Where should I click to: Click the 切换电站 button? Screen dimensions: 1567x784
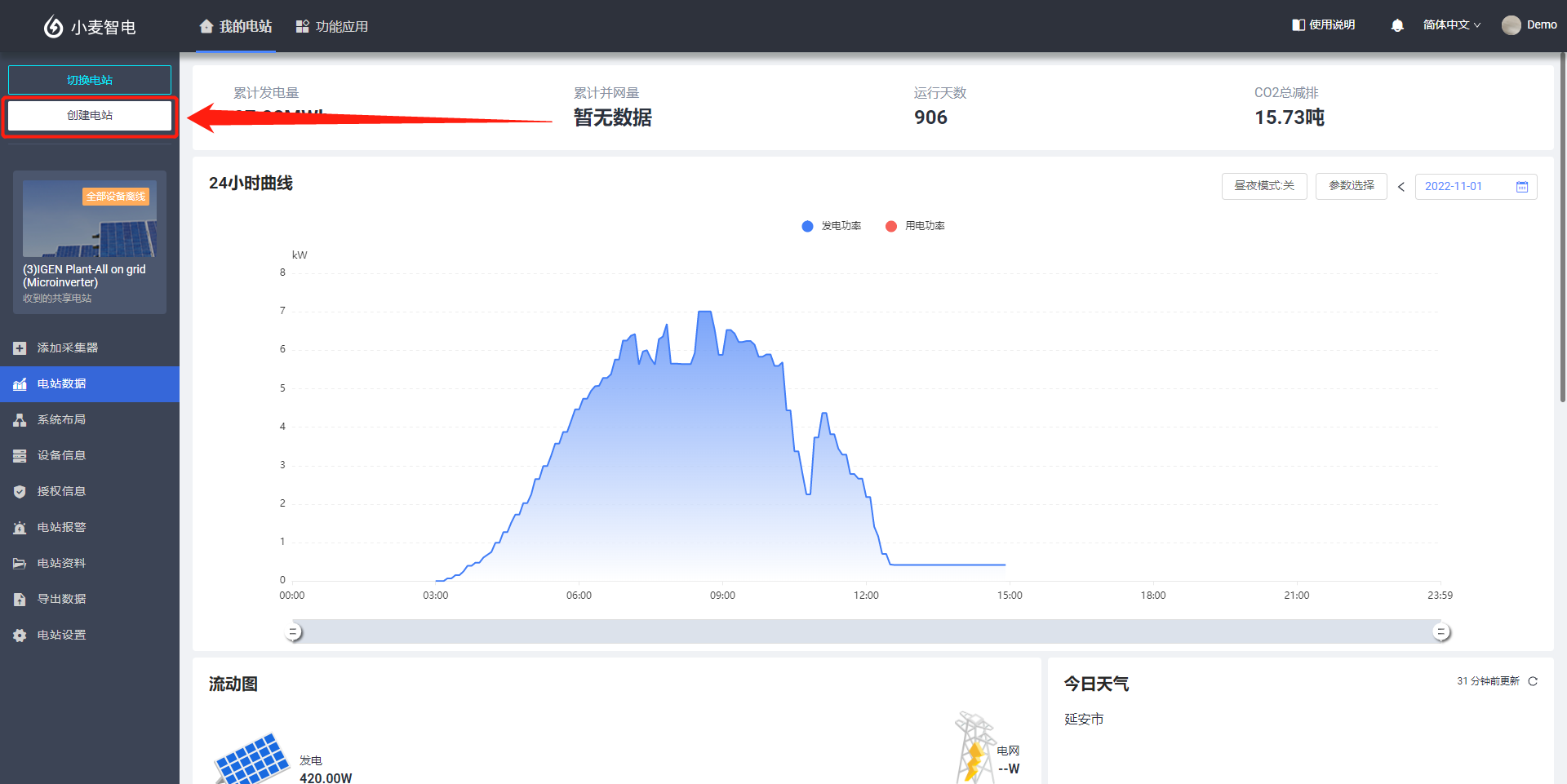(90, 80)
